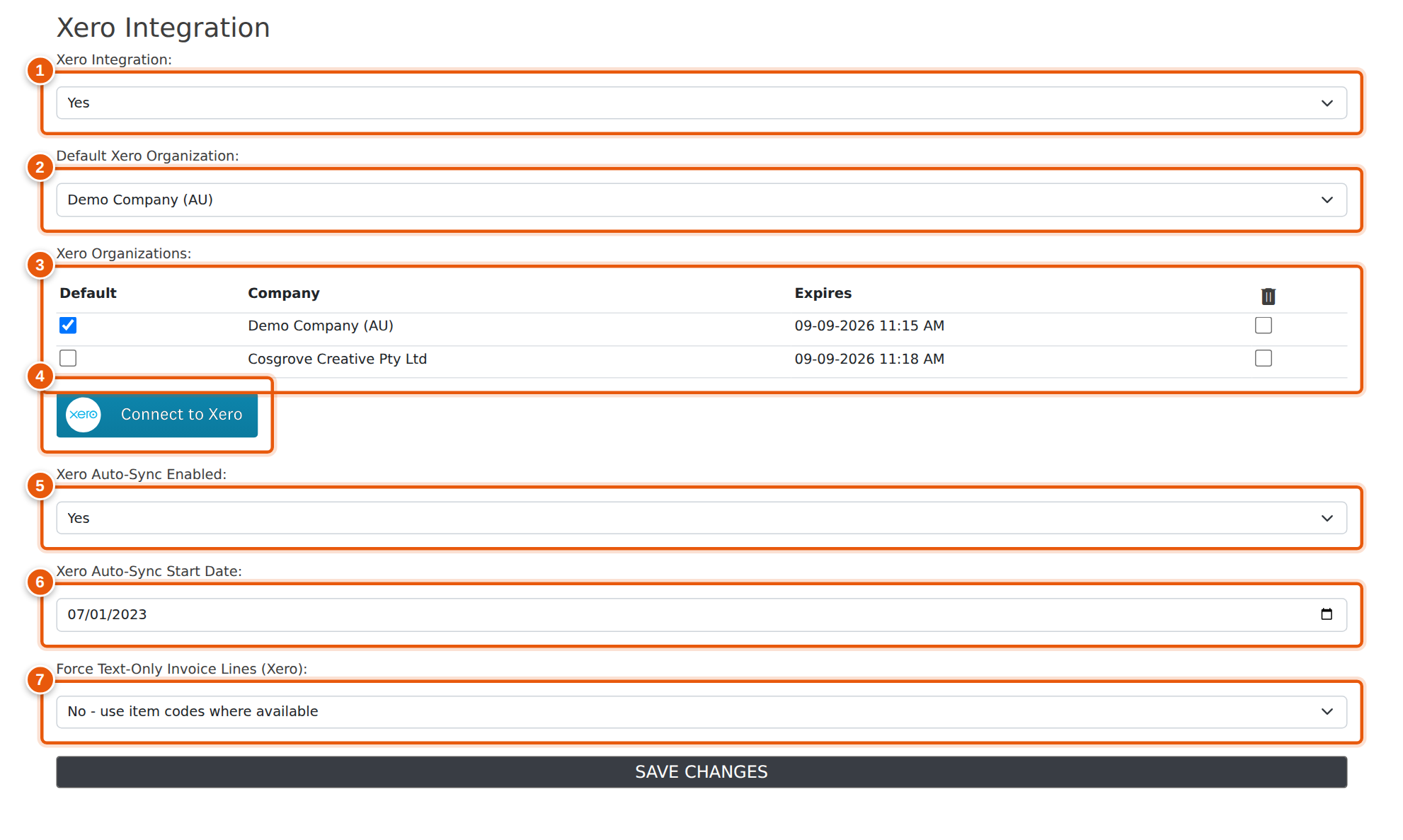This screenshot has width=1403, height=840.
Task: Click the 'Xero Auto-Sync Start Date:' label
Action: (149, 571)
